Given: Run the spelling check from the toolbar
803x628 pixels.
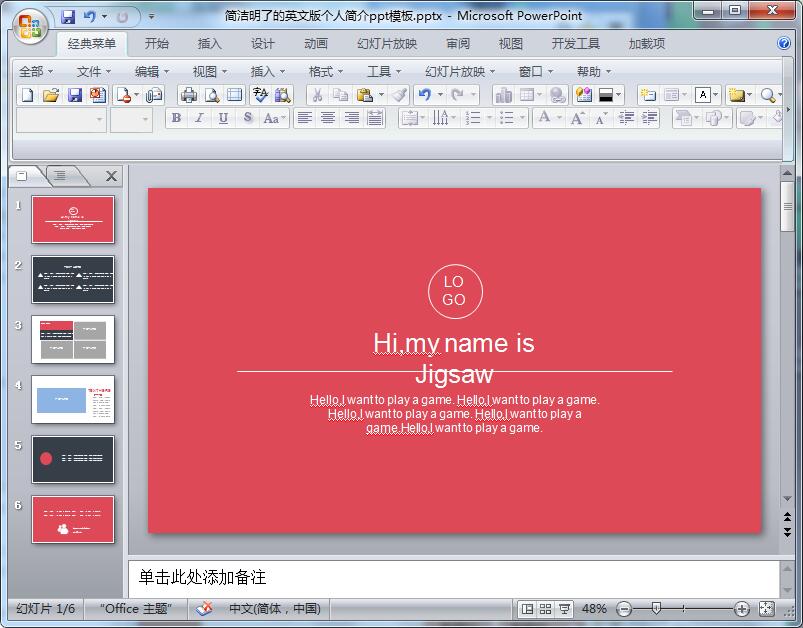Looking at the screenshot, I should click(x=260, y=95).
